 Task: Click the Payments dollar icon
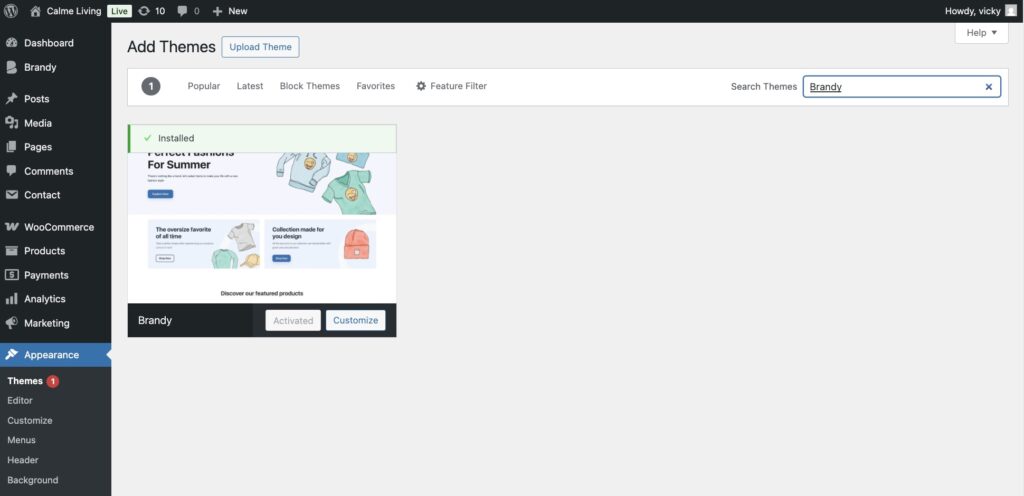click(11, 275)
